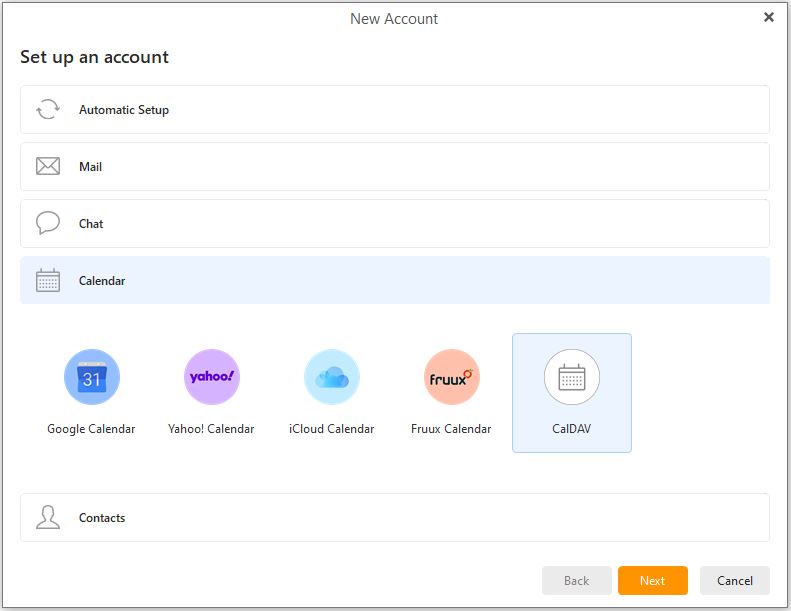
Task: Click the Cancel button
Action: pyautogui.click(x=734, y=581)
